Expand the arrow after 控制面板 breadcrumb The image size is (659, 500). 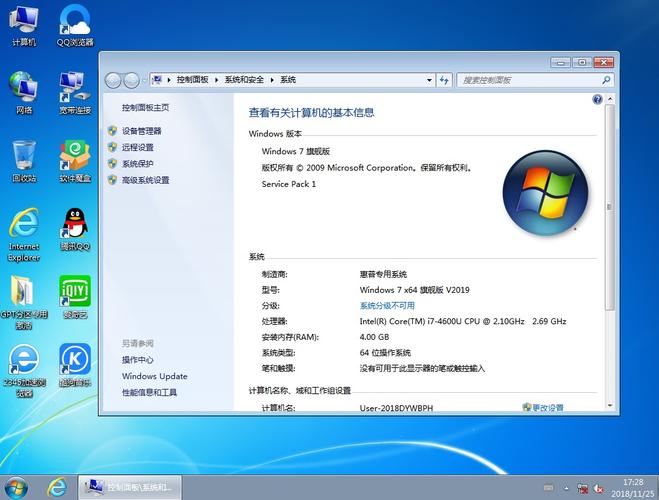point(217,79)
